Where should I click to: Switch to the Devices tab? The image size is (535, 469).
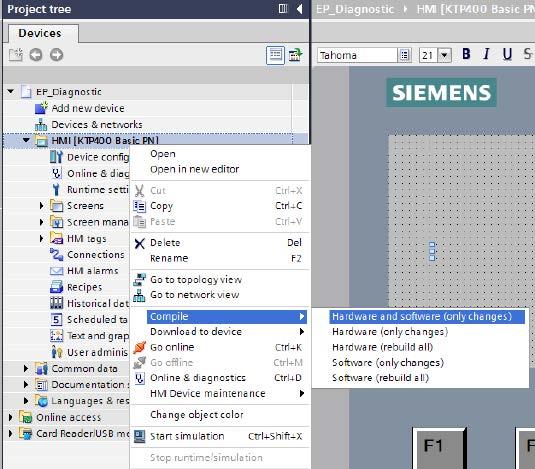click(x=43, y=33)
